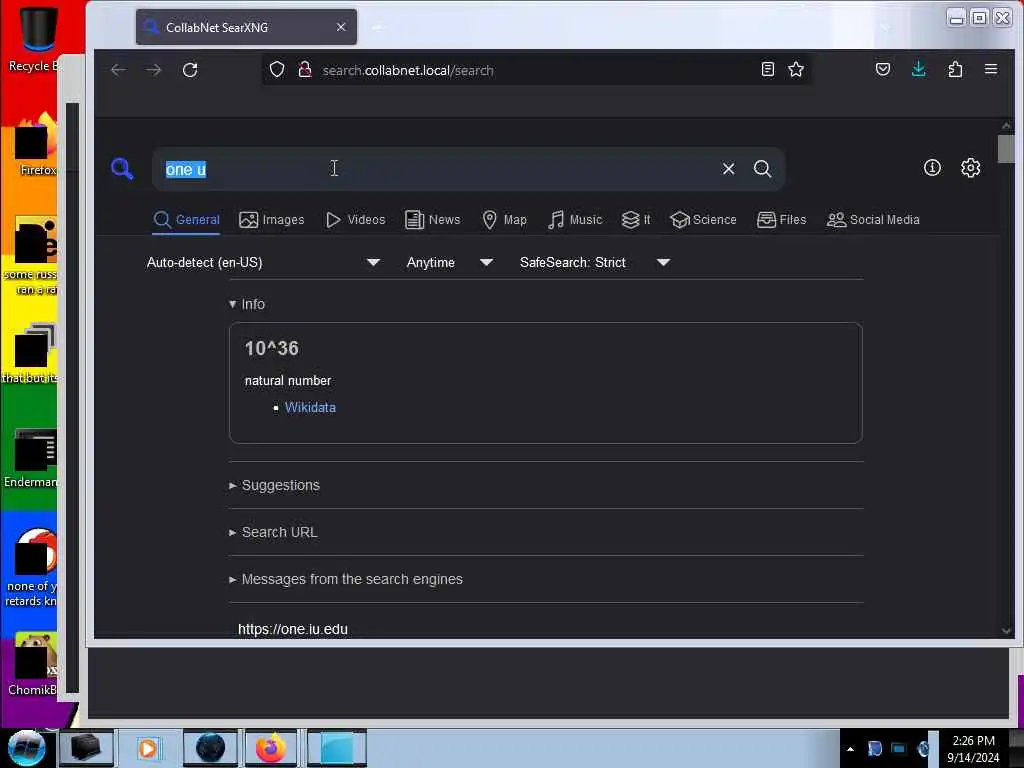1024x768 pixels.
Task: Open the Recycle Bin desktop icon
Action: pyautogui.click(x=38, y=38)
